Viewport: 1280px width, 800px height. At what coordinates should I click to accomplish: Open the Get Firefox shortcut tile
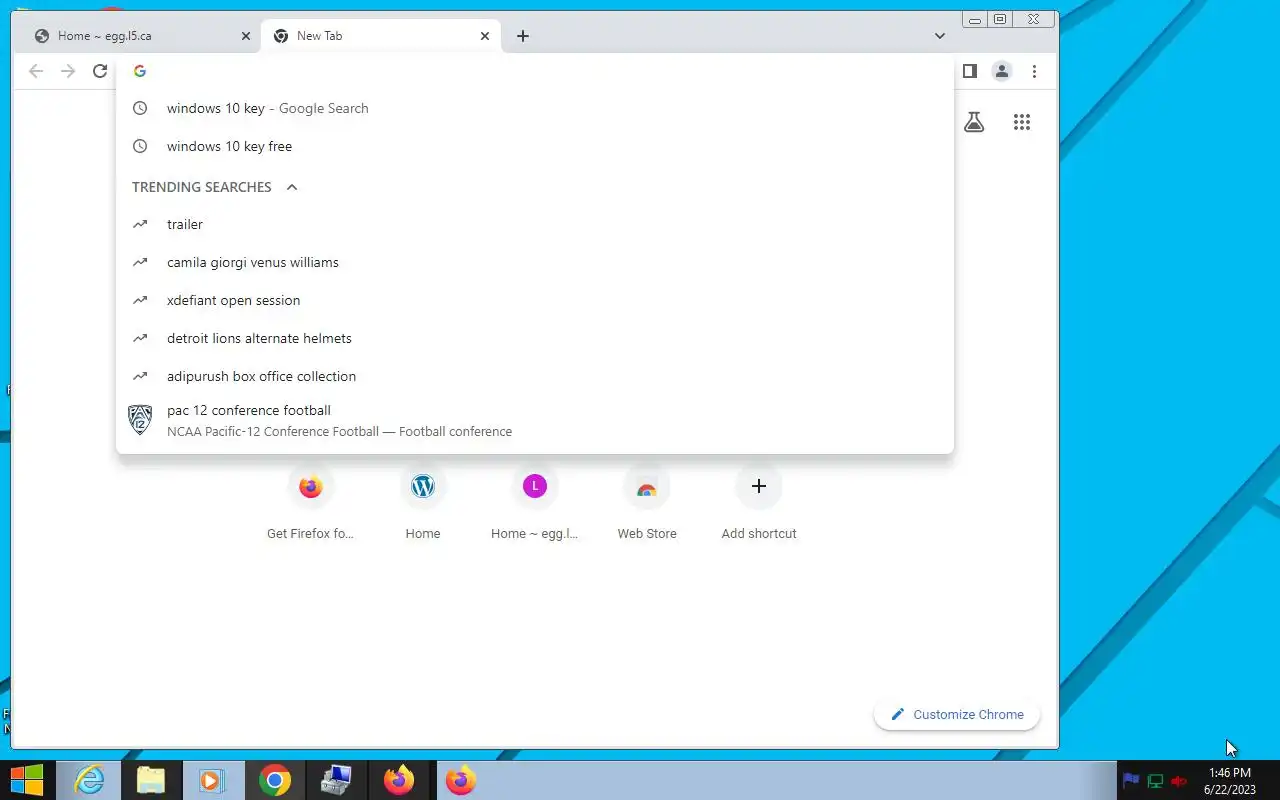[x=310, y=503]
